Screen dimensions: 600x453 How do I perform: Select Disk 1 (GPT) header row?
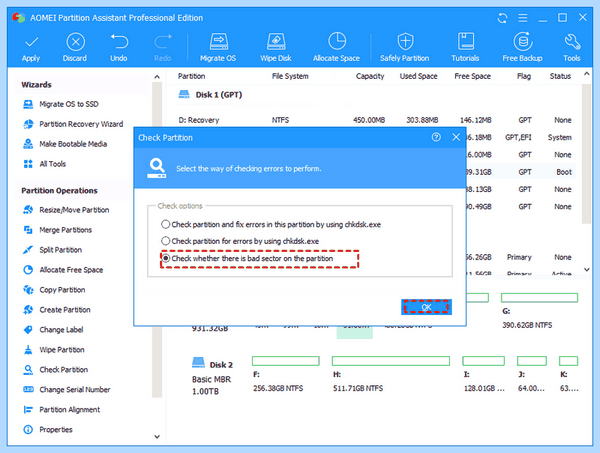click(x=210, y=95)
